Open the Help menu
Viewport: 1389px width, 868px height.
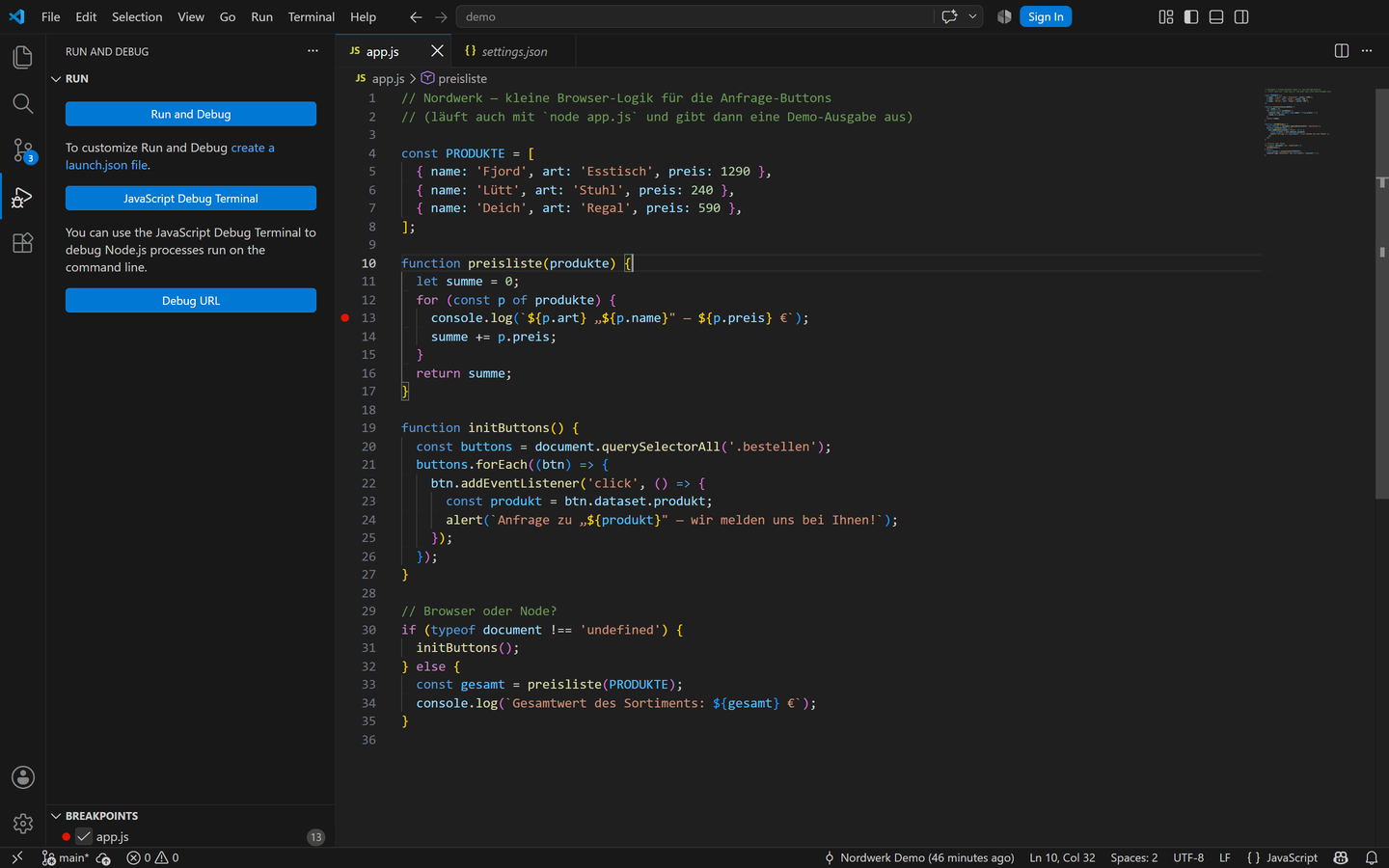[363, 16]
